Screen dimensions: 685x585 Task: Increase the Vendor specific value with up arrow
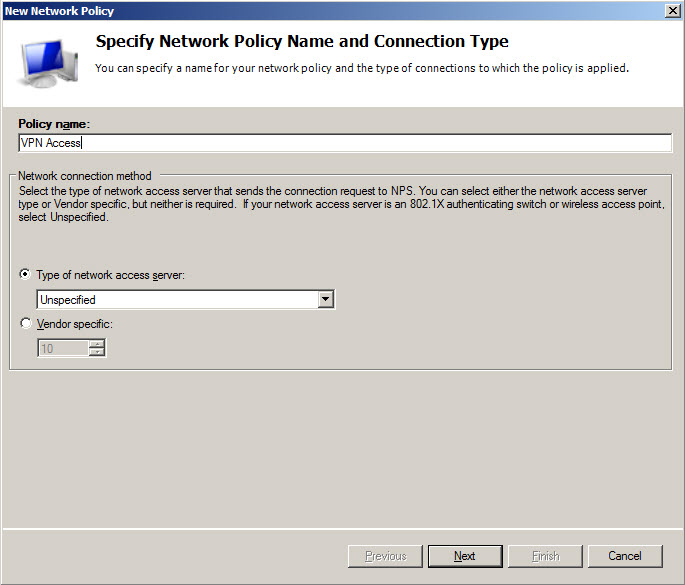pyautogui.click(x=97, y=344)
